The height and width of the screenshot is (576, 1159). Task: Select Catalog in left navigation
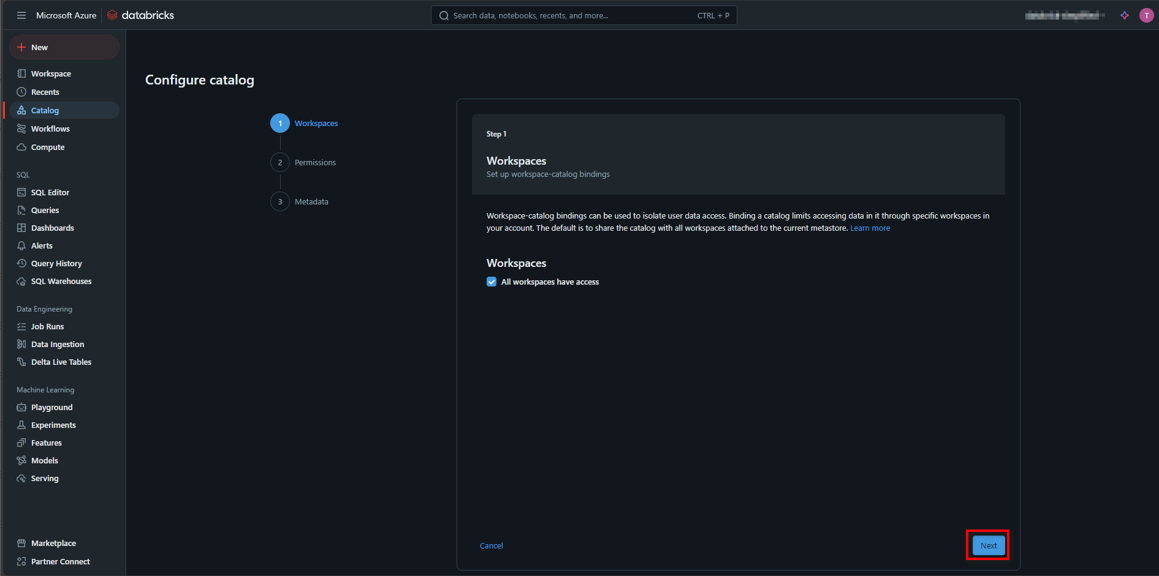[45, 110]
